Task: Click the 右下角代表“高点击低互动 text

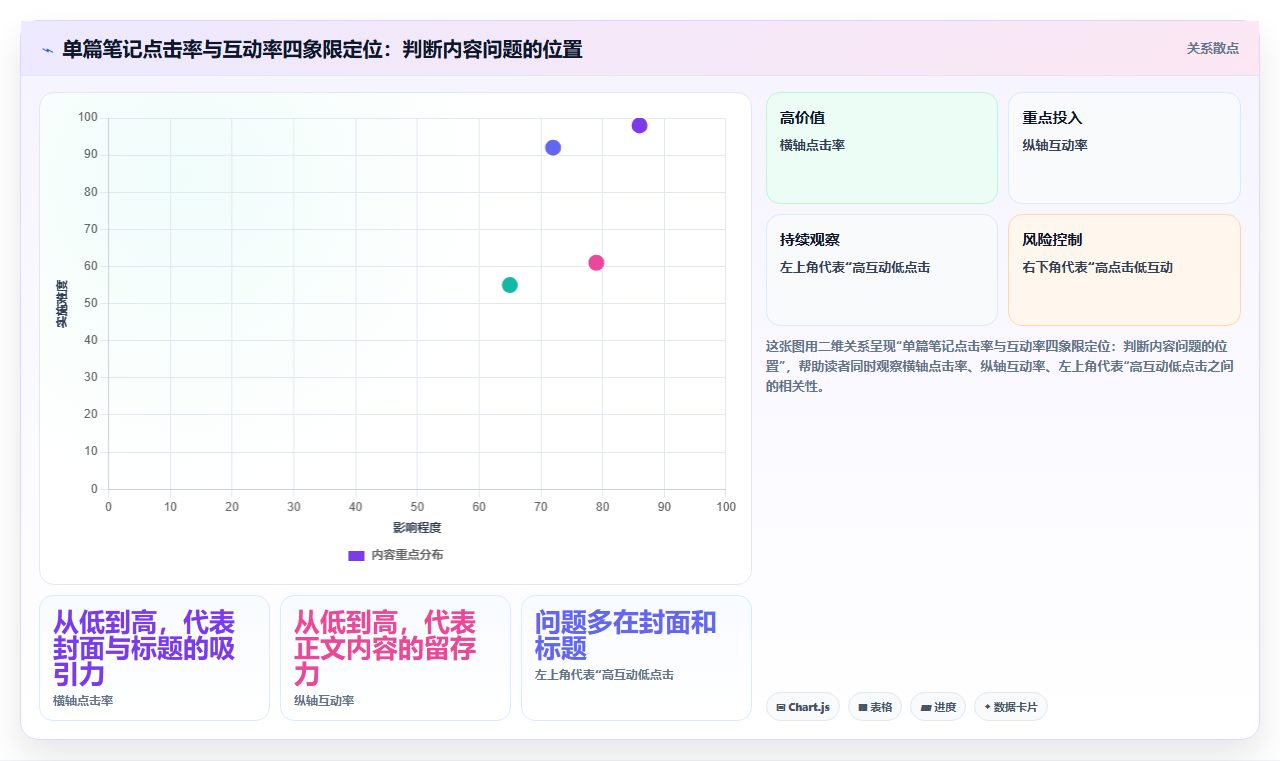Action: 1097,267
